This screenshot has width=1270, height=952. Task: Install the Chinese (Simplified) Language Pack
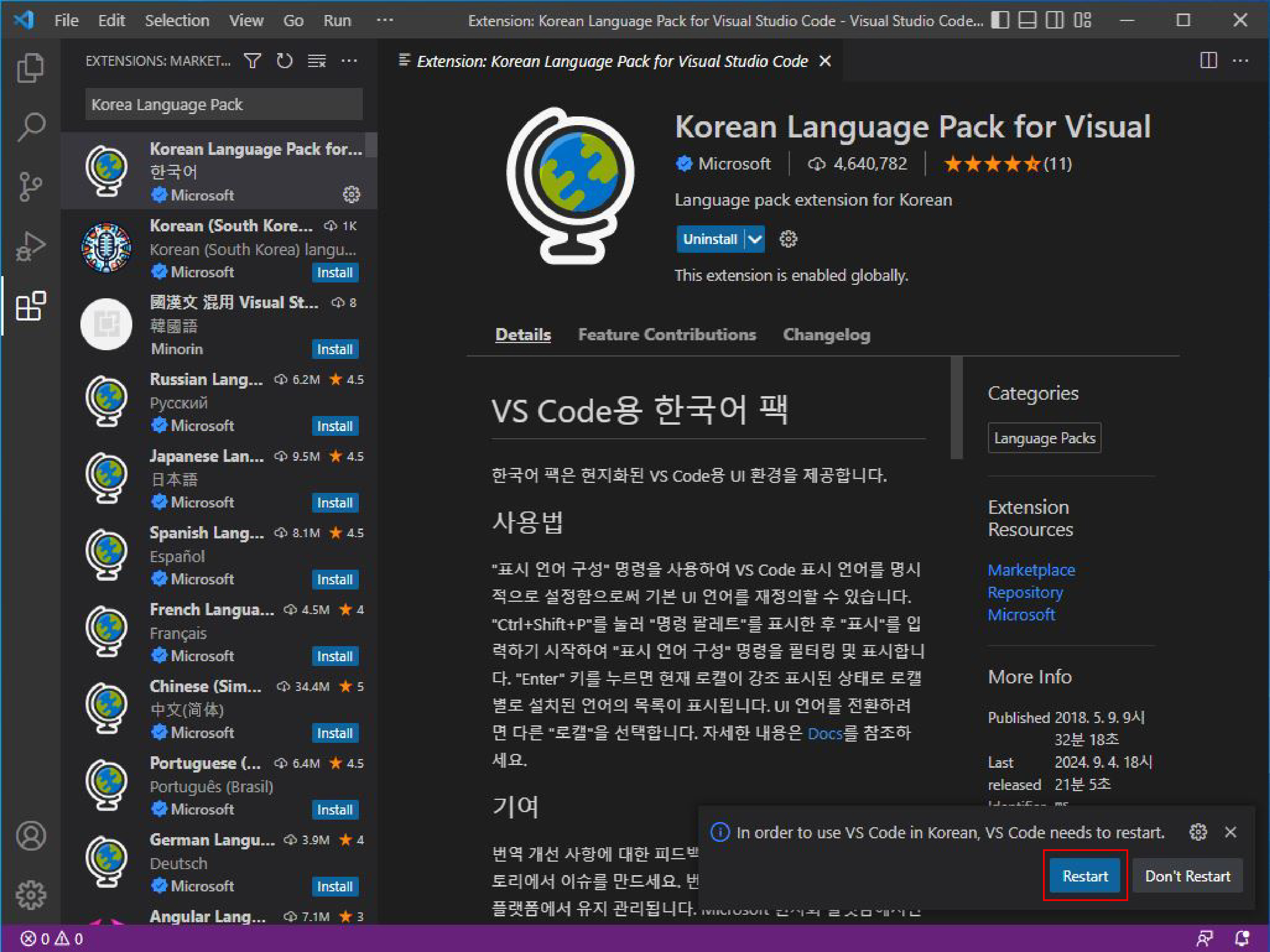335,733
